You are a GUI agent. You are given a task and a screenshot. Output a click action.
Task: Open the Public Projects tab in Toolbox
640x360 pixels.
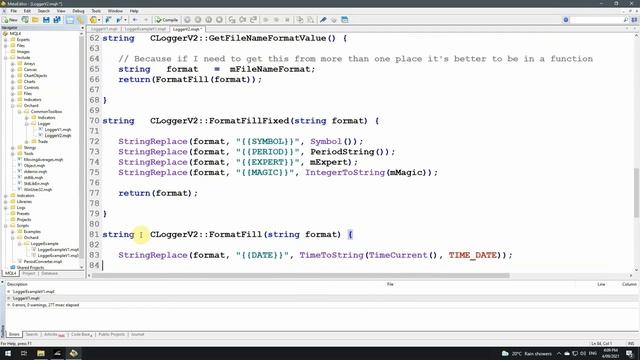[x=111, y=334]
